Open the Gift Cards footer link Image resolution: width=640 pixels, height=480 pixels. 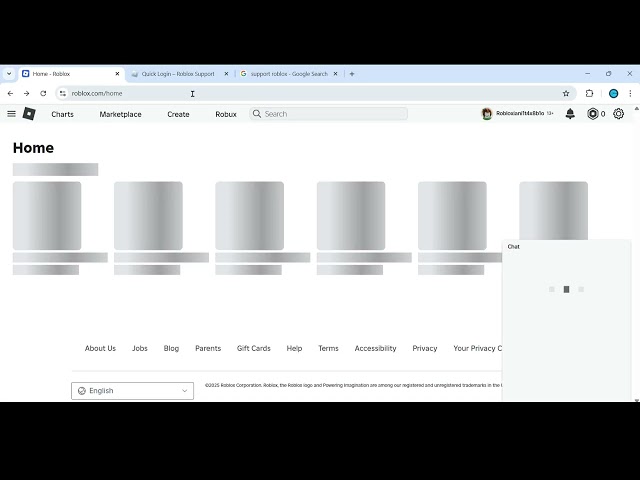pyautogui.click(x=253, y=348)
